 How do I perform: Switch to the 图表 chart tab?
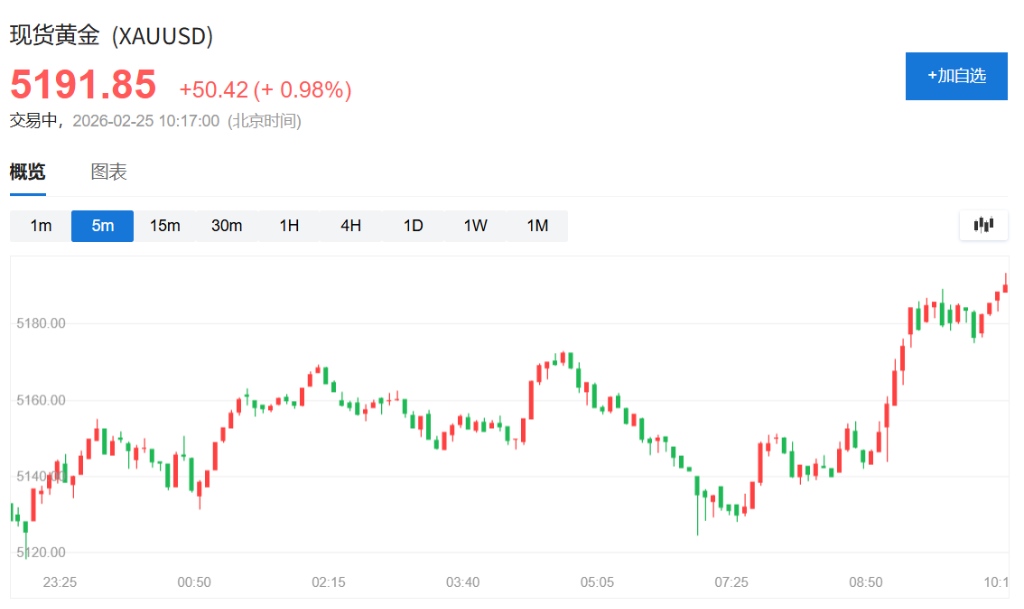(109, 172)
